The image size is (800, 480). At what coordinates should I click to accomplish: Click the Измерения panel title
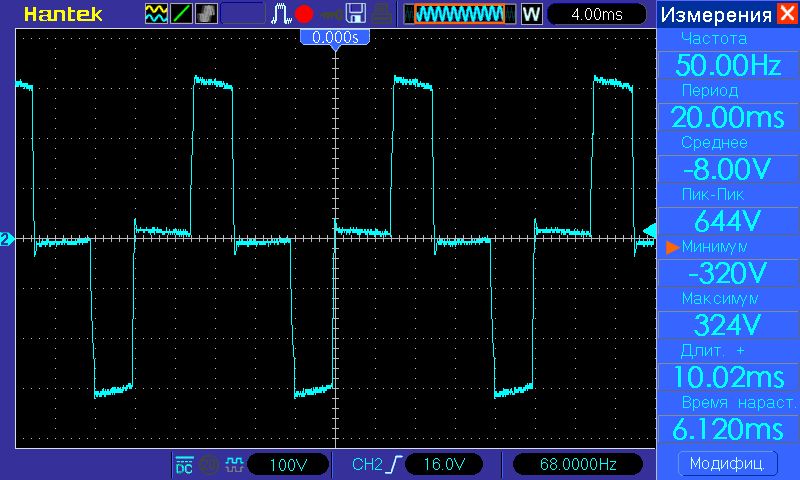click(716, 15)
